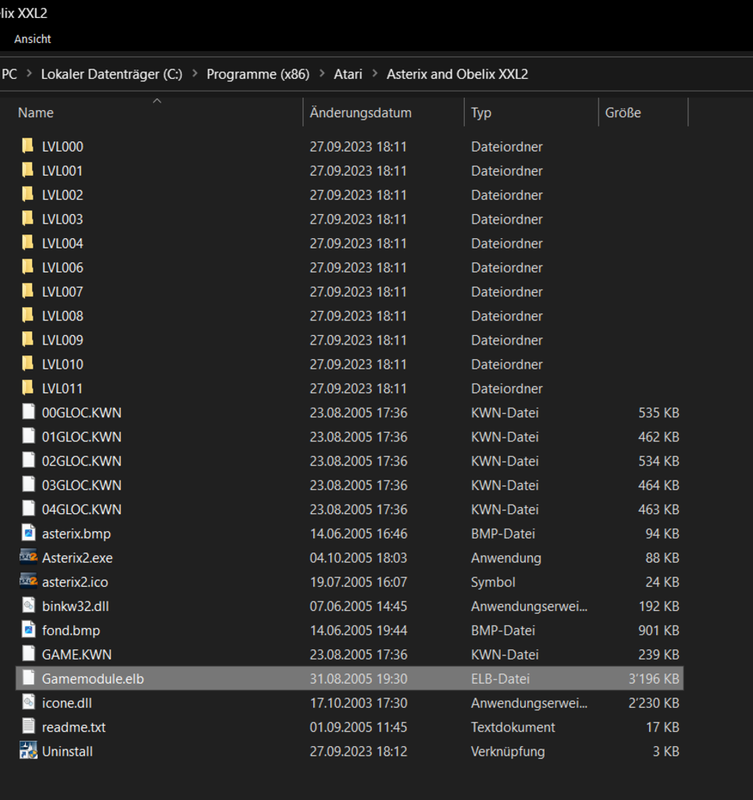Select shortcut name "Uninstall"
Viewport: 753px width, 800px height.
pos(67,752)
